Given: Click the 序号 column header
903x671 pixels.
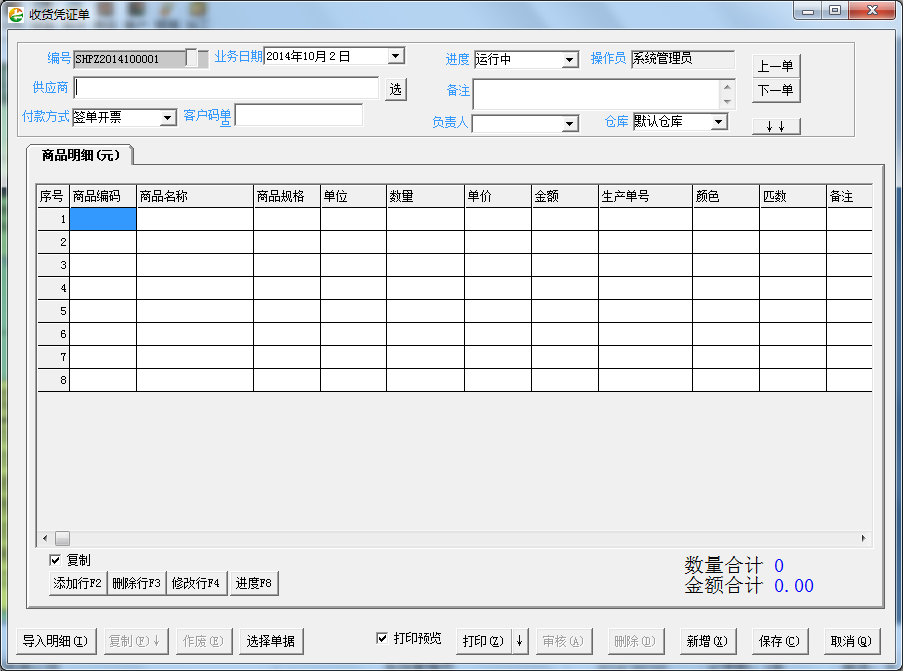Looking at the screenshot, I should click(x=54, y=196).
